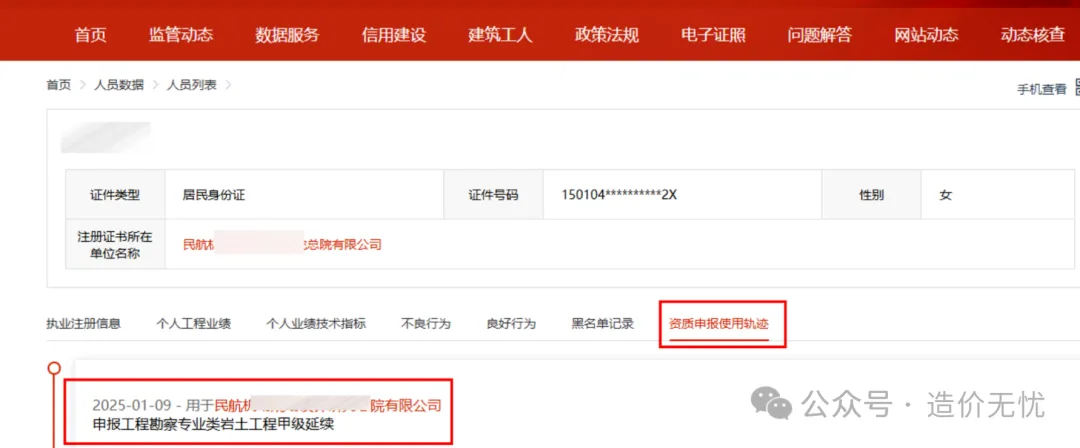Click the QR code icon beside 手机查看
This screenshot has height=448, width=1080.
coord(1076,87)
